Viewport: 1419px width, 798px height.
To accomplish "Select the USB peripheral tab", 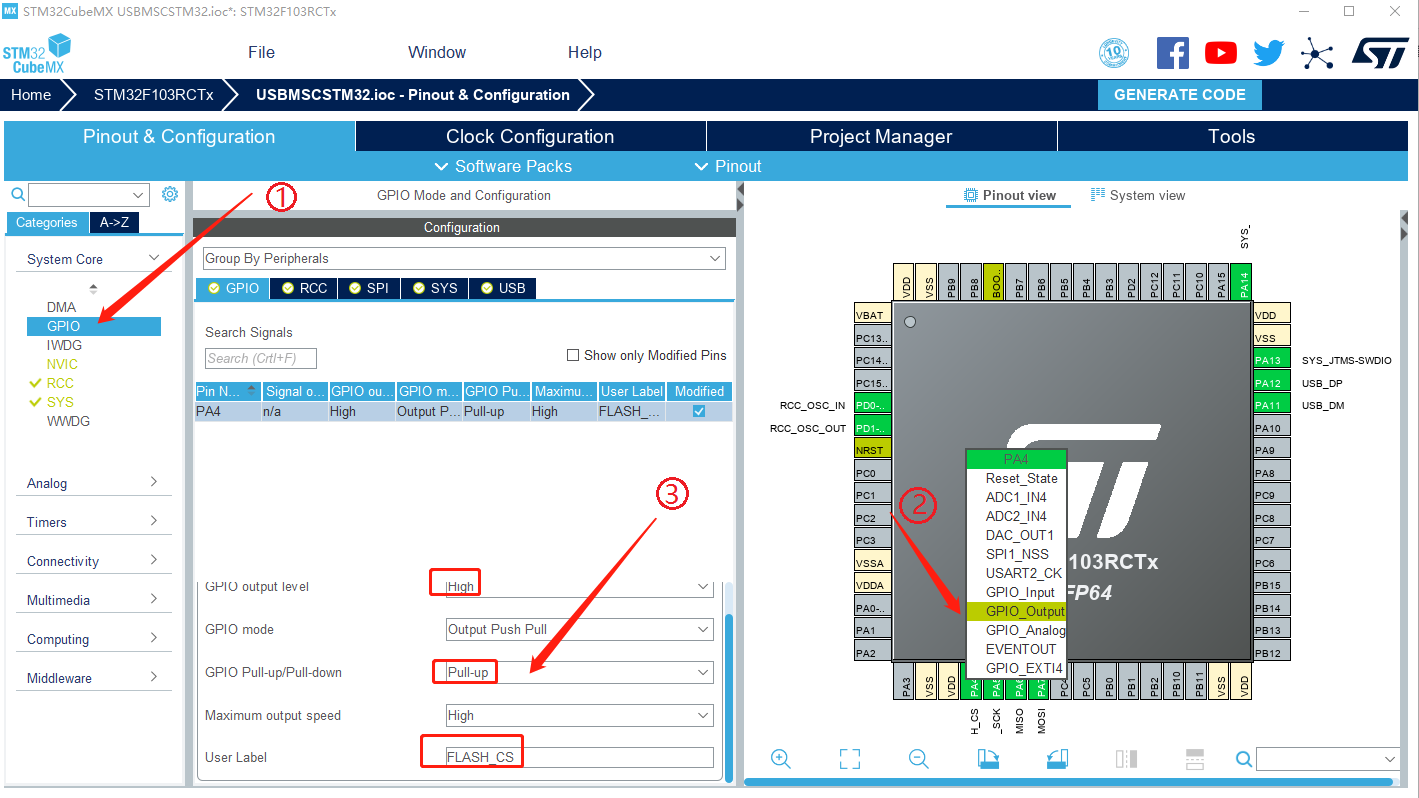I will coord(502,288).
